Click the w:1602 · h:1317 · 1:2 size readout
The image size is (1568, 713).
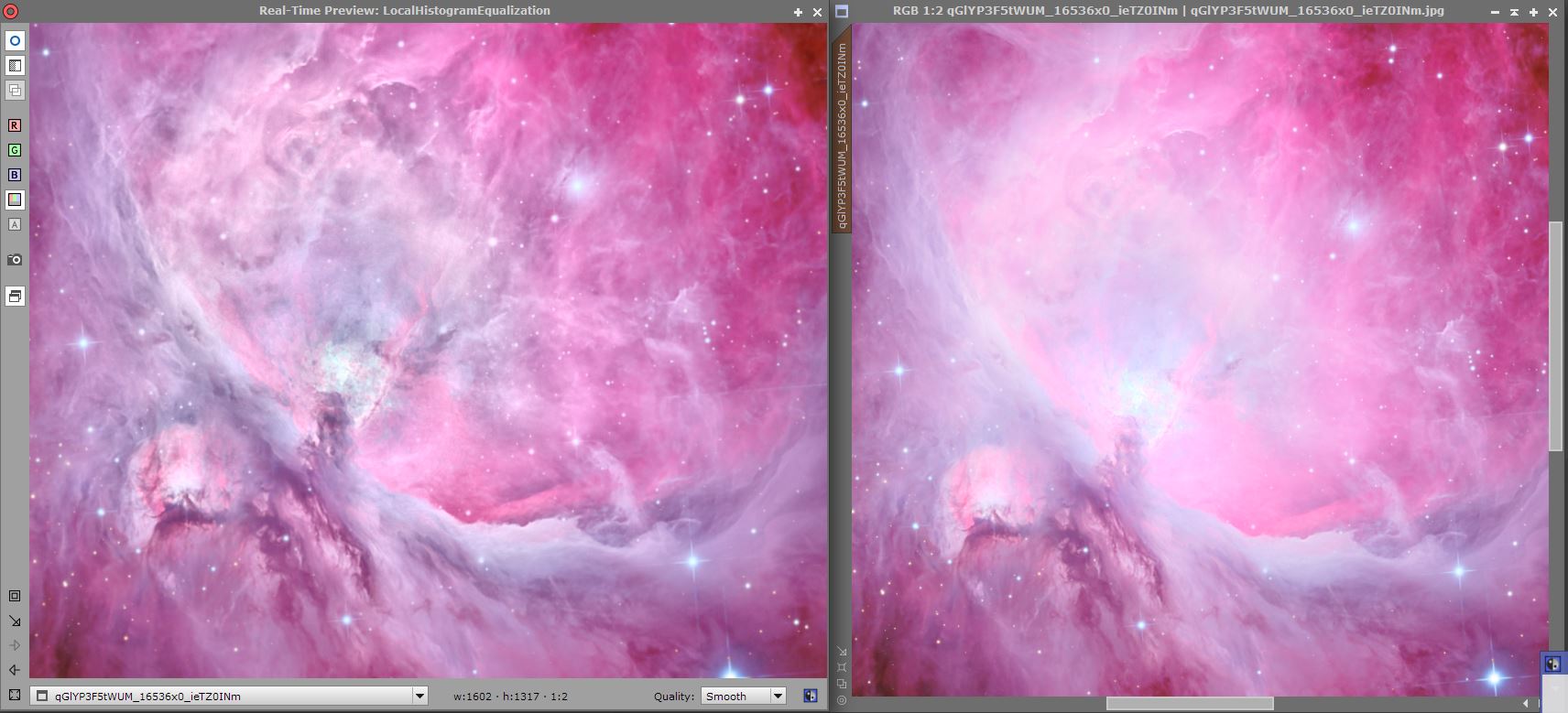click(510, 697)
